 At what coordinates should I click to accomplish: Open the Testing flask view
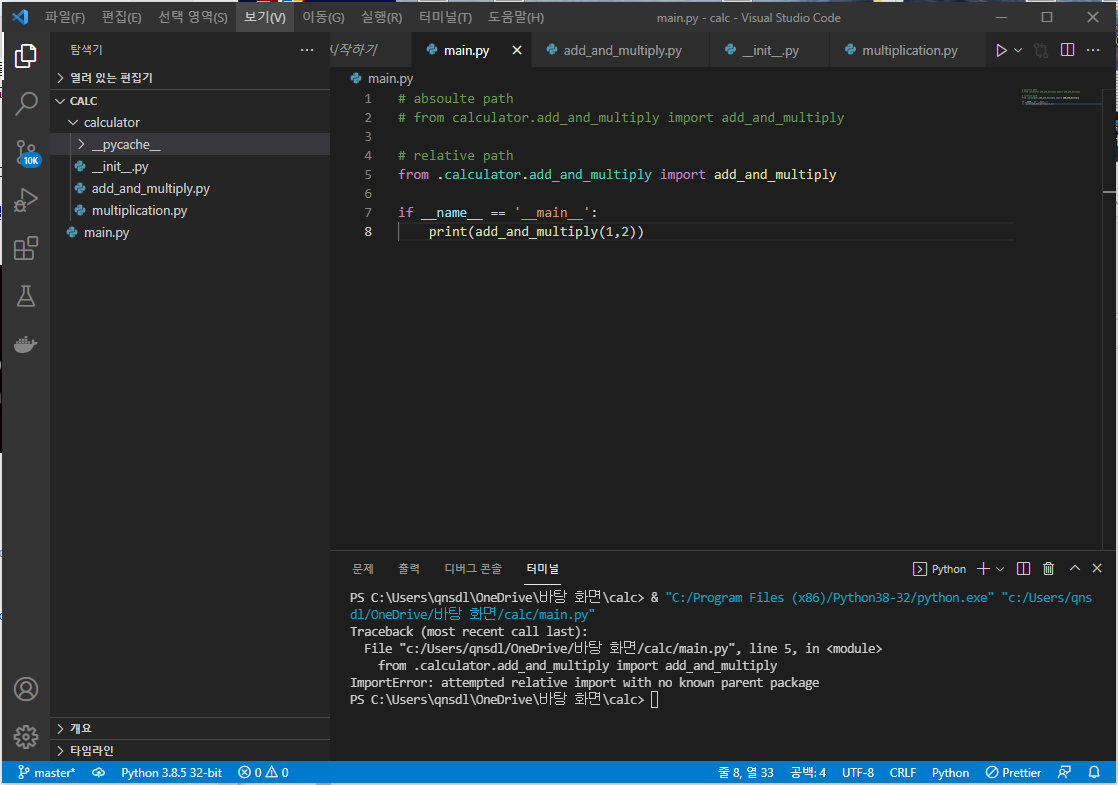pyautogui.click(x=26, y=296)
